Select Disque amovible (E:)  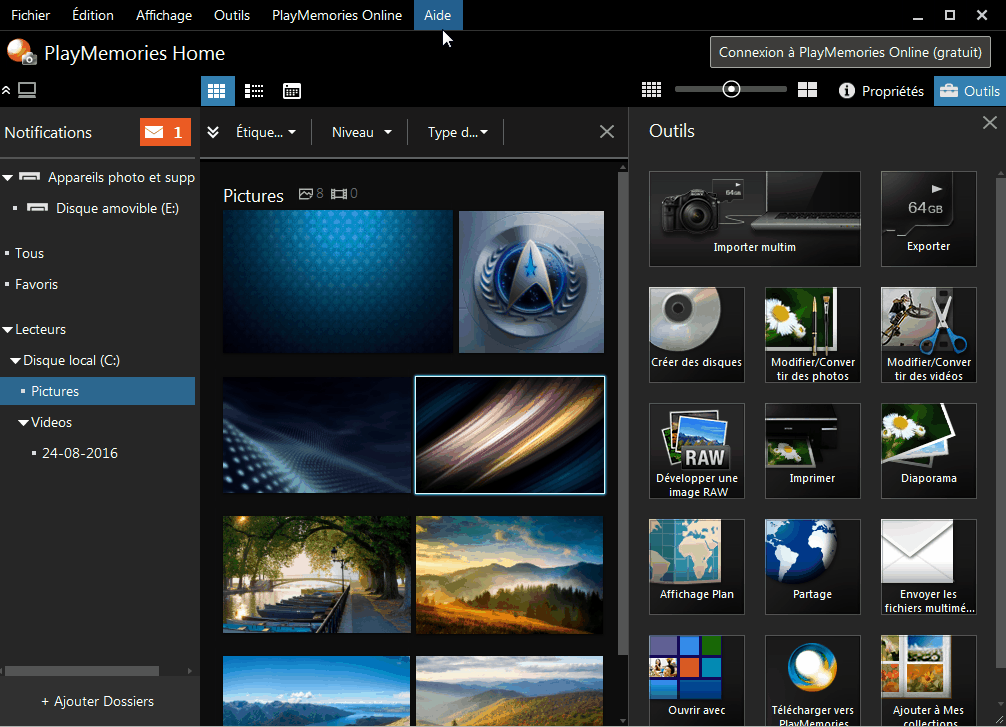117,209
